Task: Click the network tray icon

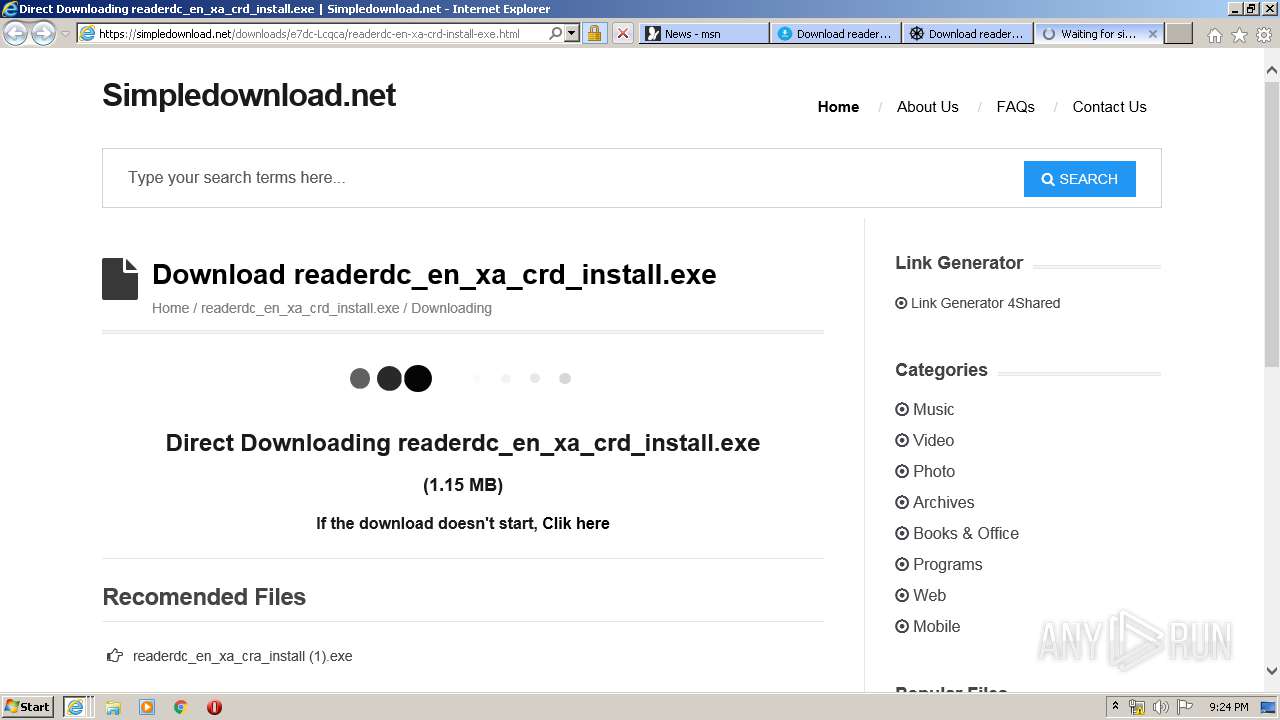Action: point(1137,707)
